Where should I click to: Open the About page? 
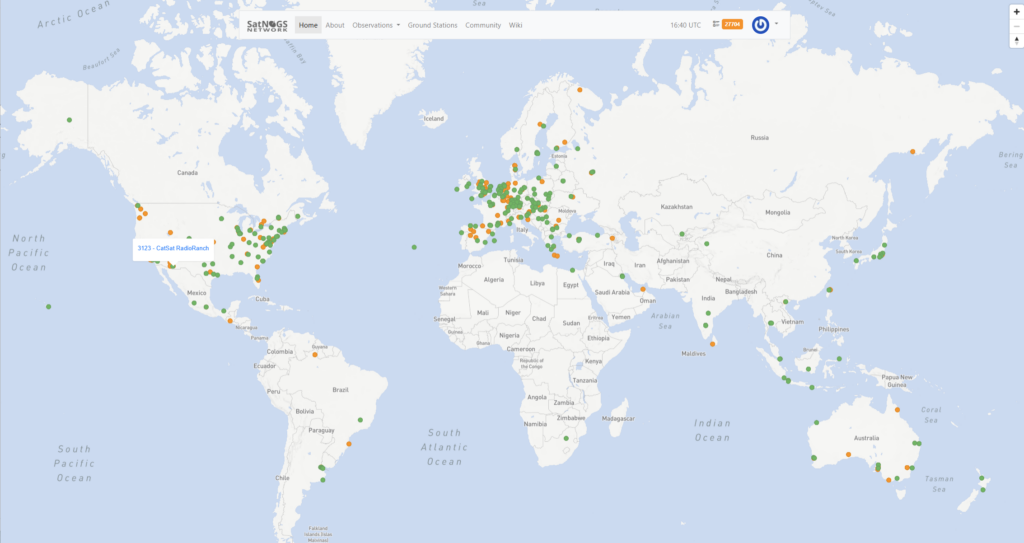335,25
